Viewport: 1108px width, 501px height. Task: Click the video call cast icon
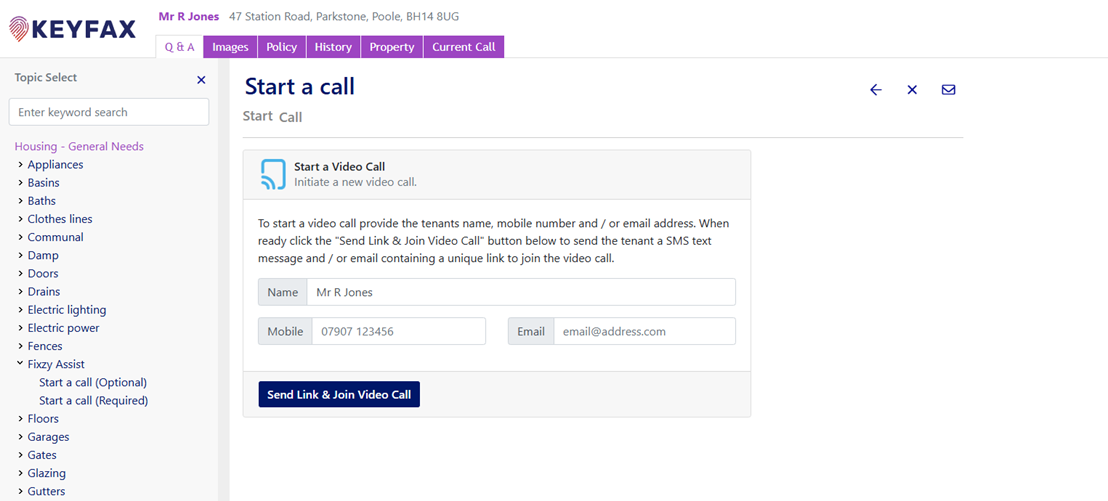tap(273, 174)
